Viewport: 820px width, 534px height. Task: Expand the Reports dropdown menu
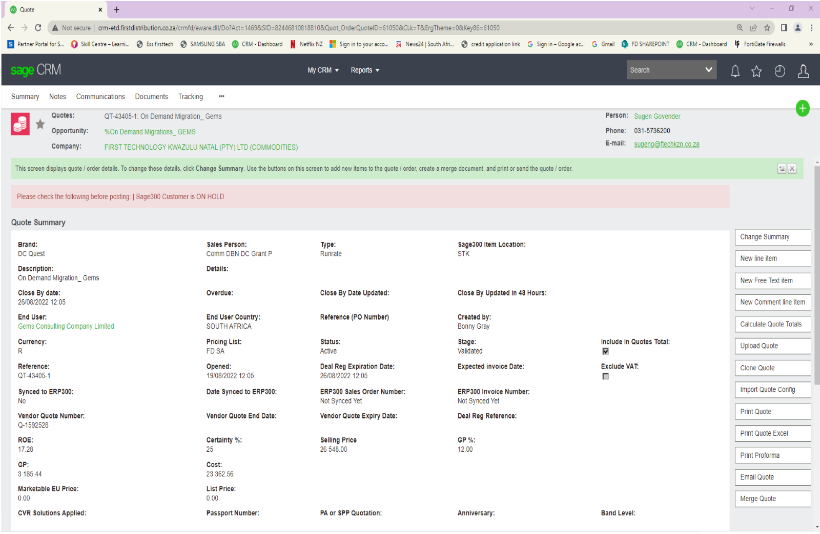364,70
